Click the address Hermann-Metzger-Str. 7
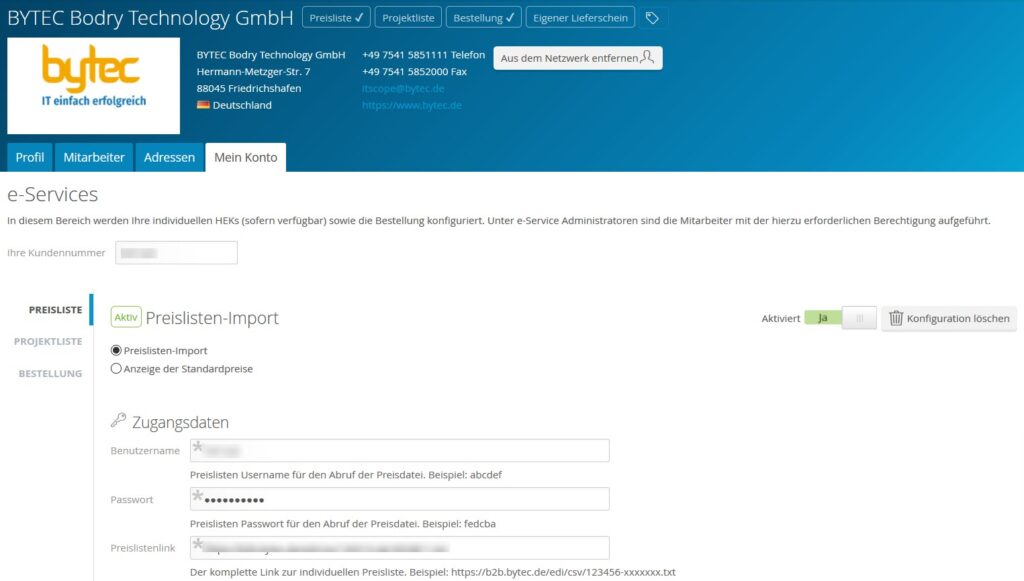 point(253,72)
